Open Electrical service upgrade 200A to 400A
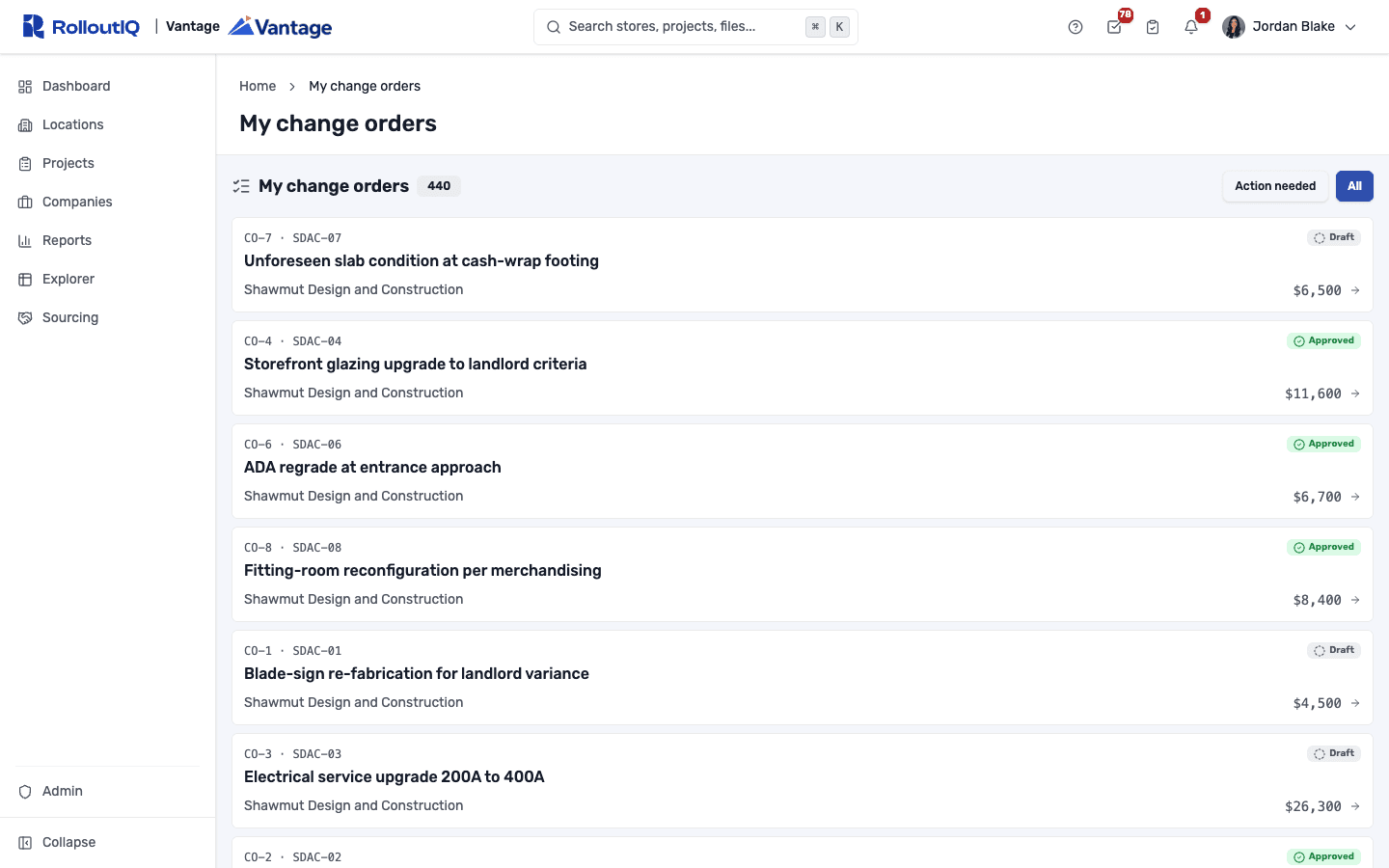 click(395, 776)
